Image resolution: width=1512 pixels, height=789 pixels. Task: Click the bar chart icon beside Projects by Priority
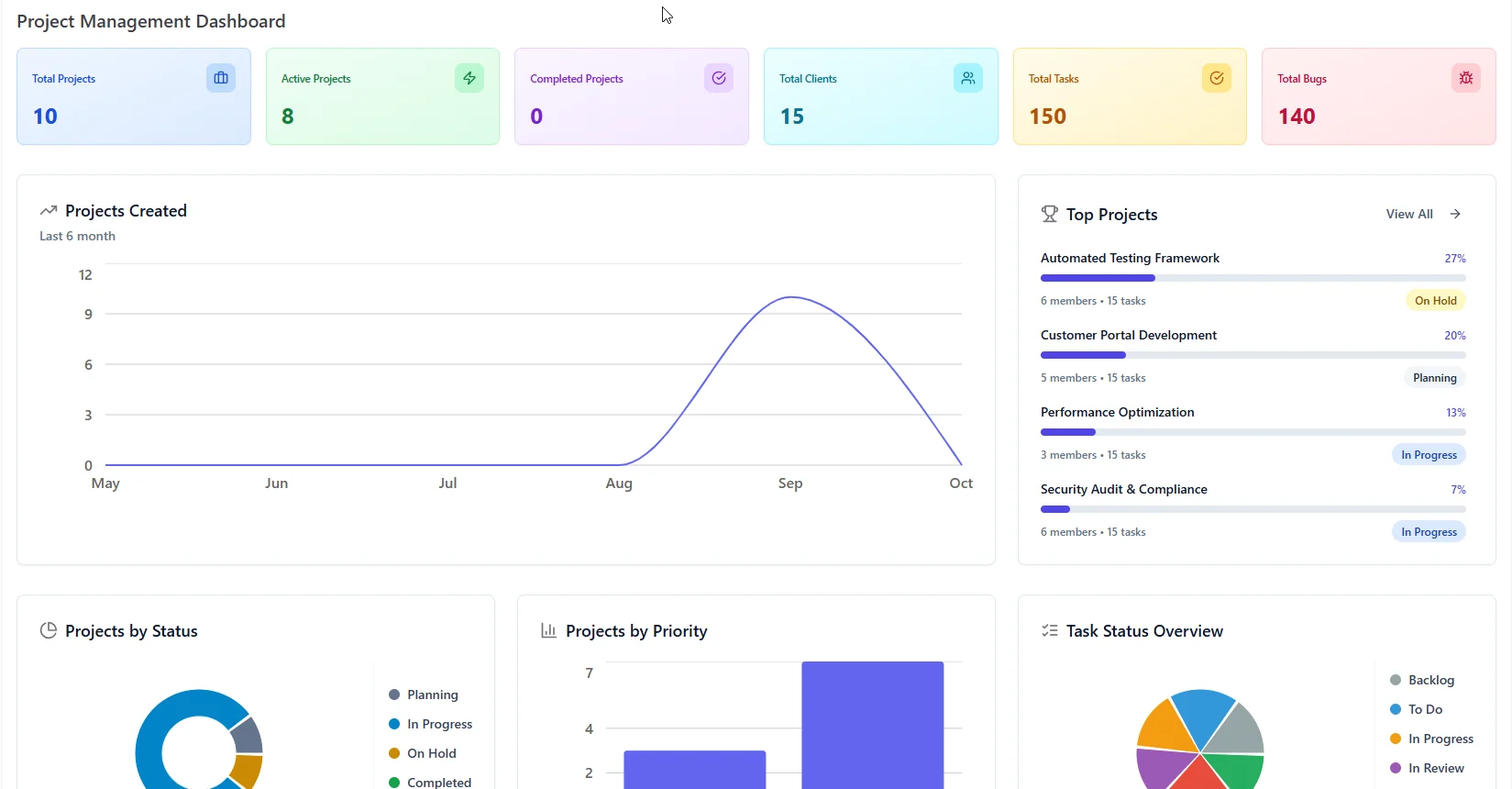click(x=549, y=630)
